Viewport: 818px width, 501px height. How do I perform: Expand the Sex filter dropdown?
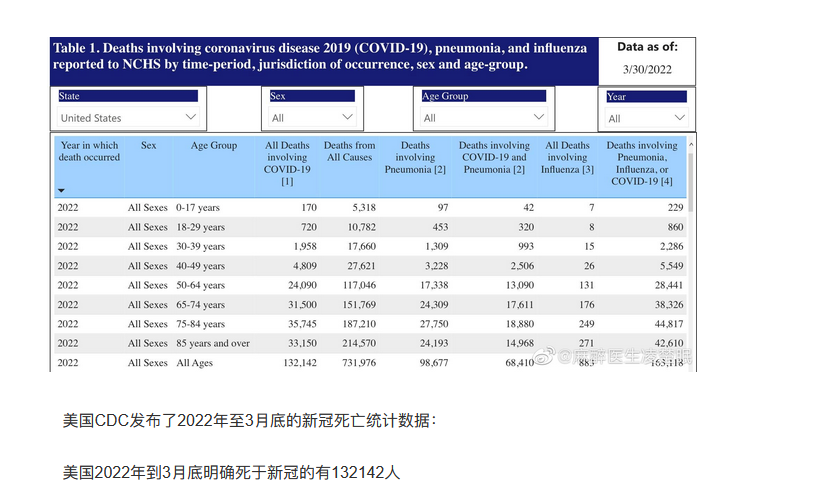point(312,118)
